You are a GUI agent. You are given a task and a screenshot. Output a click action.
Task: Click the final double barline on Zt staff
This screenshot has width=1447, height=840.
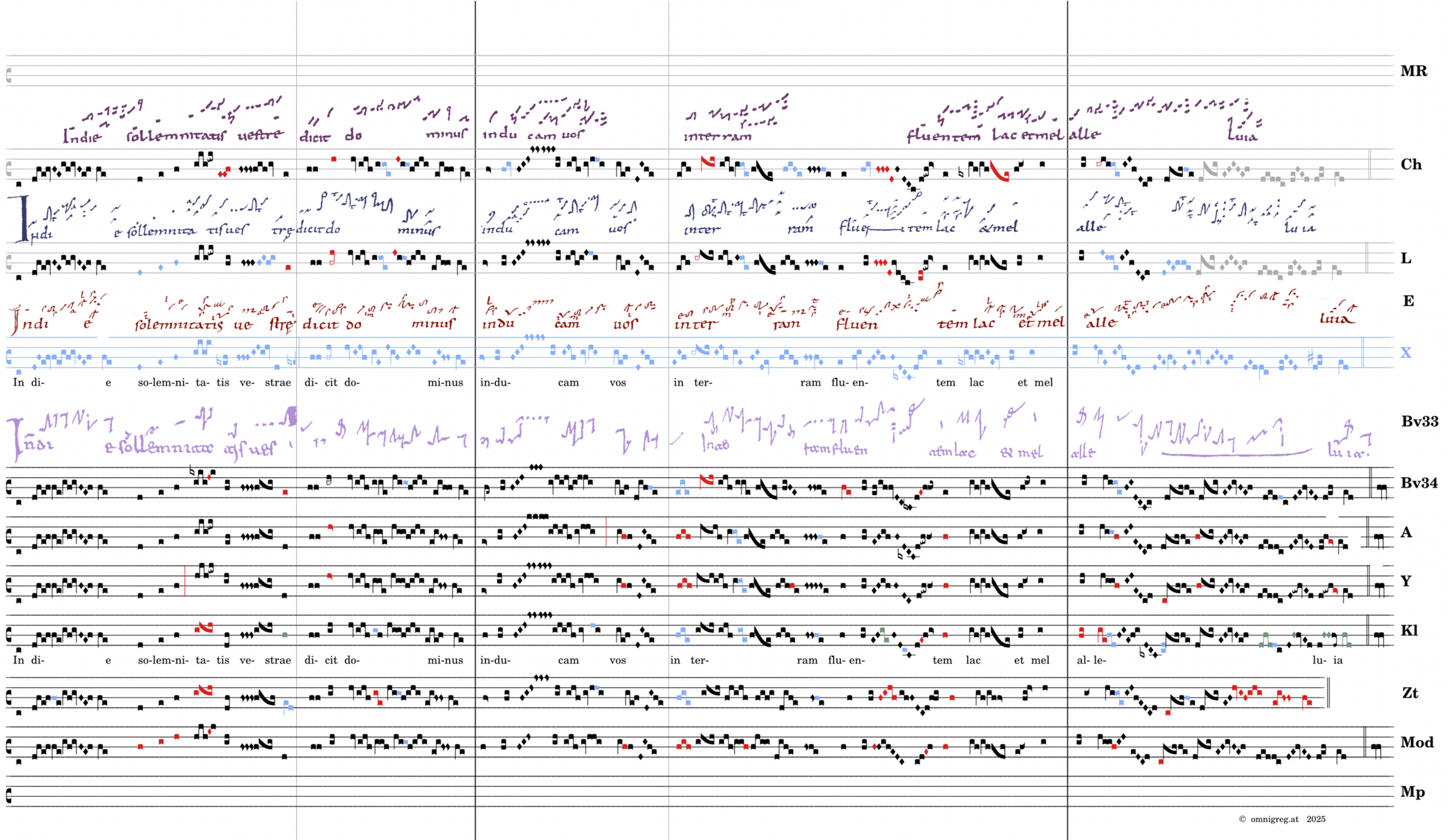click(1328, 693)
